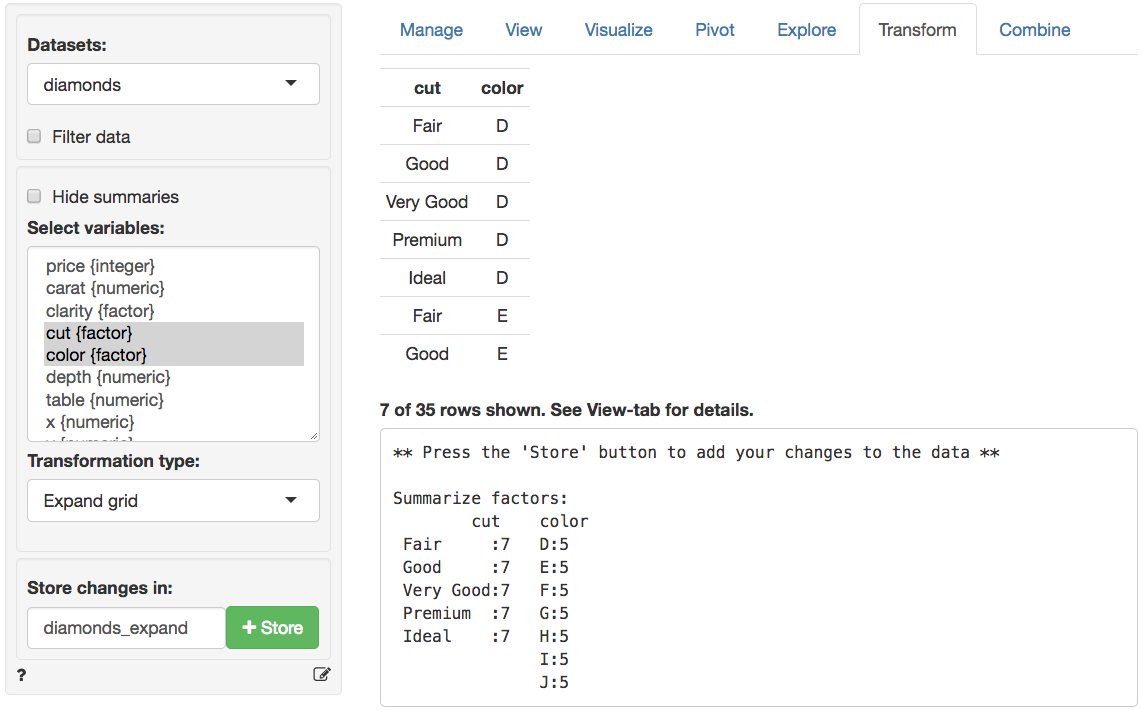Click the help question mark icon
The height and width of the screenshot is (711, 1142).
coord(21,675)
